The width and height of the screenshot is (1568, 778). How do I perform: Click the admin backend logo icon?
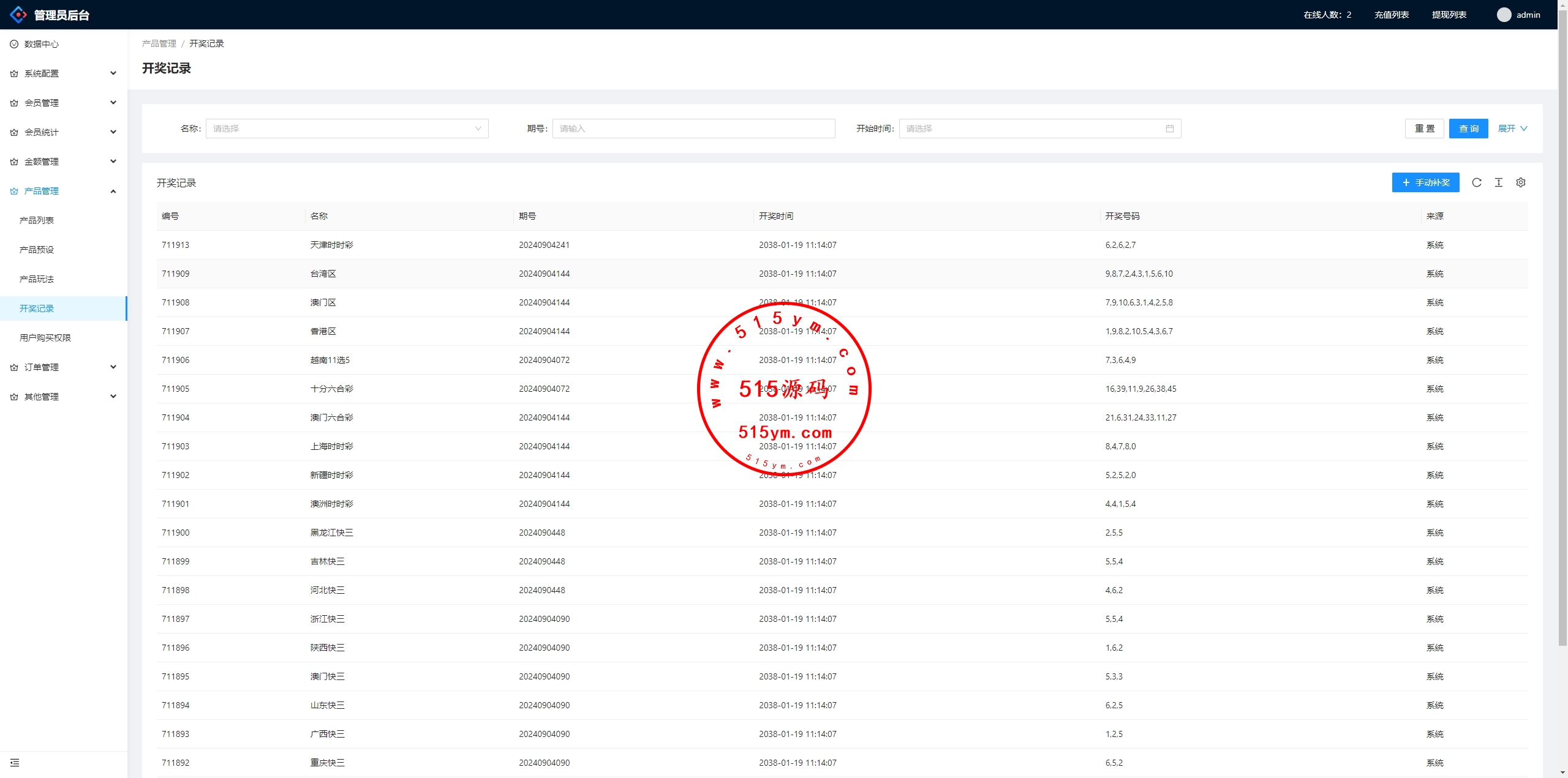[18, 15]
